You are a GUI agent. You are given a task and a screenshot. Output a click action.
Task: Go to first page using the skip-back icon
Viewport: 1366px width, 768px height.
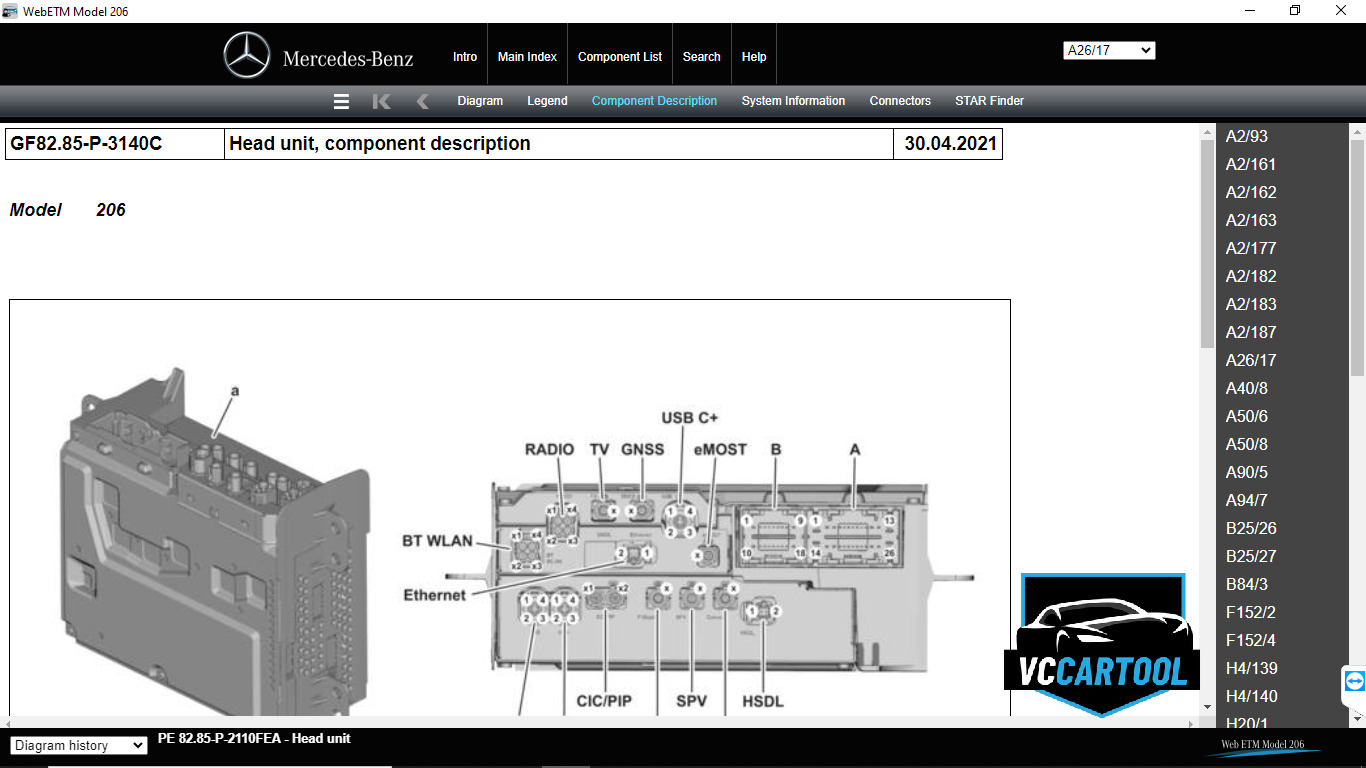[x=381, y=101]
